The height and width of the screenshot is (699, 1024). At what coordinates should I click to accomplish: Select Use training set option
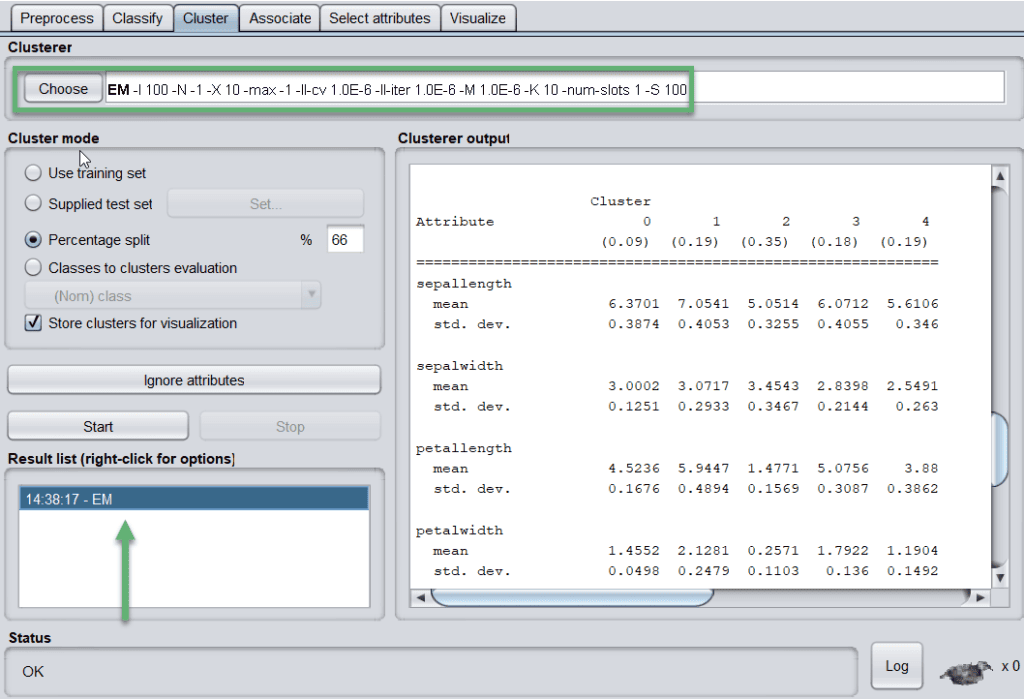point(33,173)
